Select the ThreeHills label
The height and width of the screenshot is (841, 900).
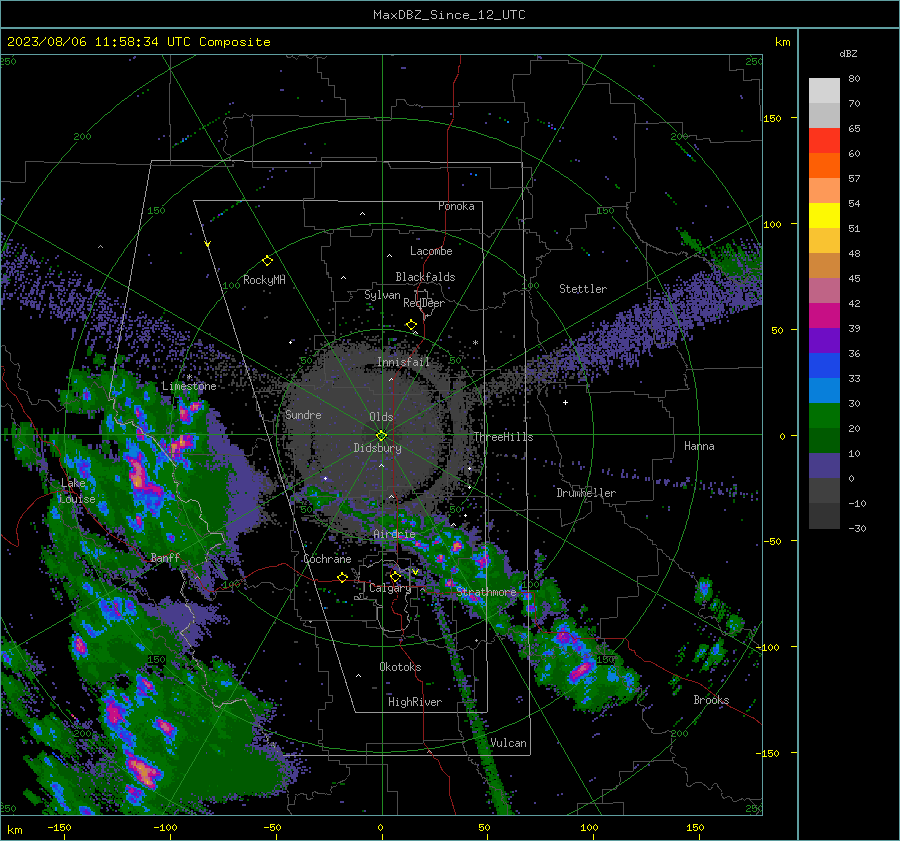[x=503, y=437]
